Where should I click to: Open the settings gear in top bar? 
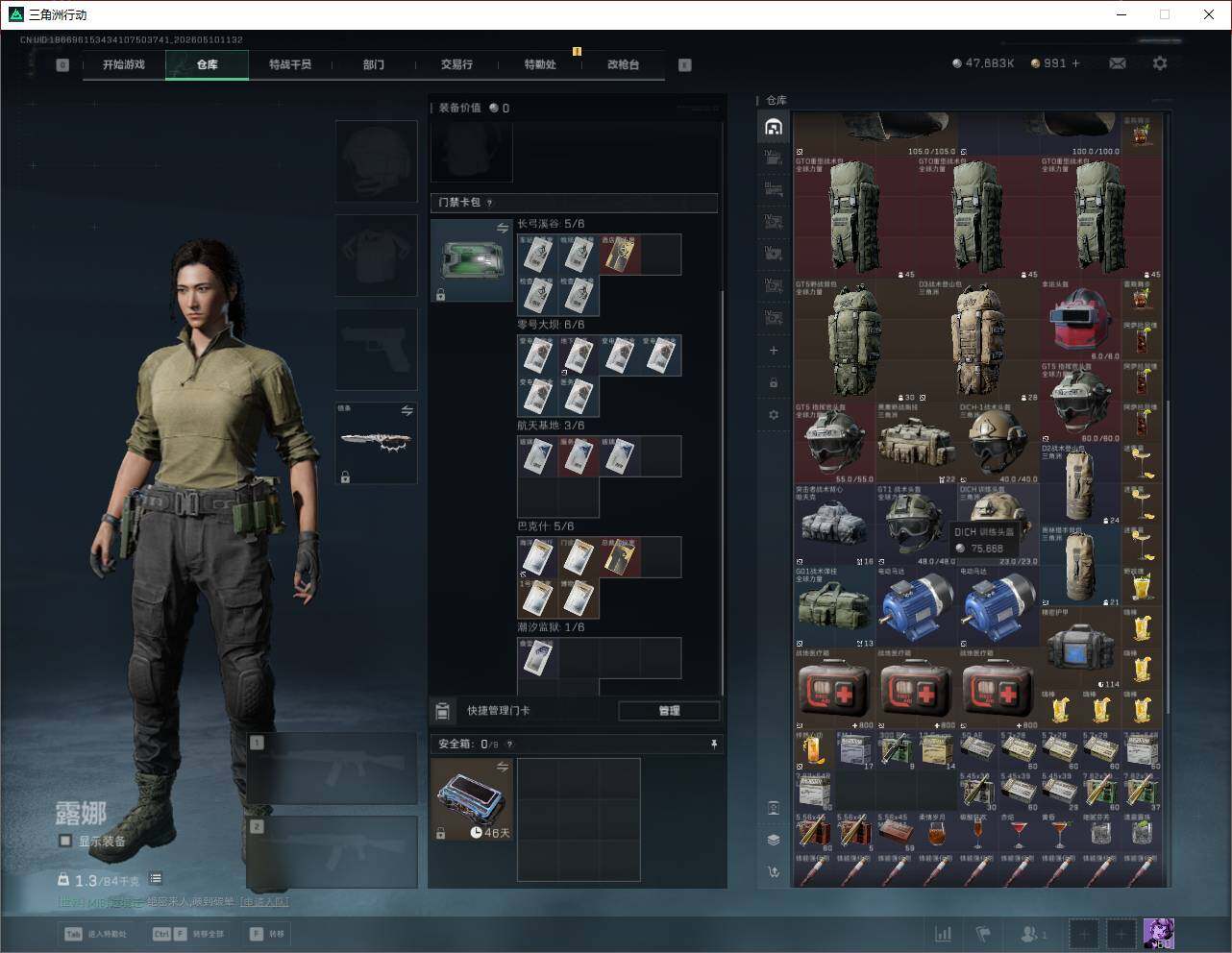tap(1160, 63)
